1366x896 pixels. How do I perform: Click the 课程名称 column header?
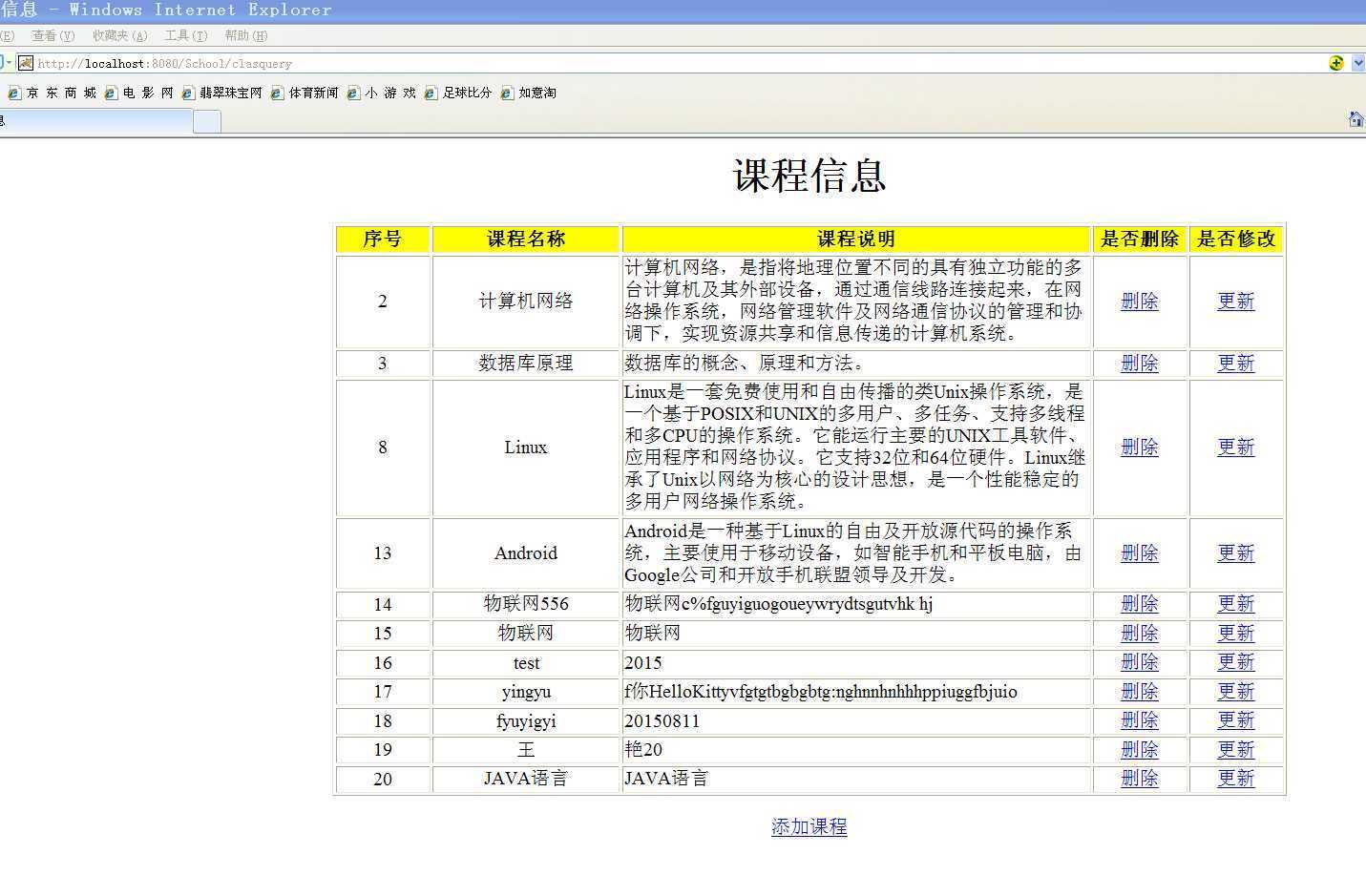coord(526,240)
